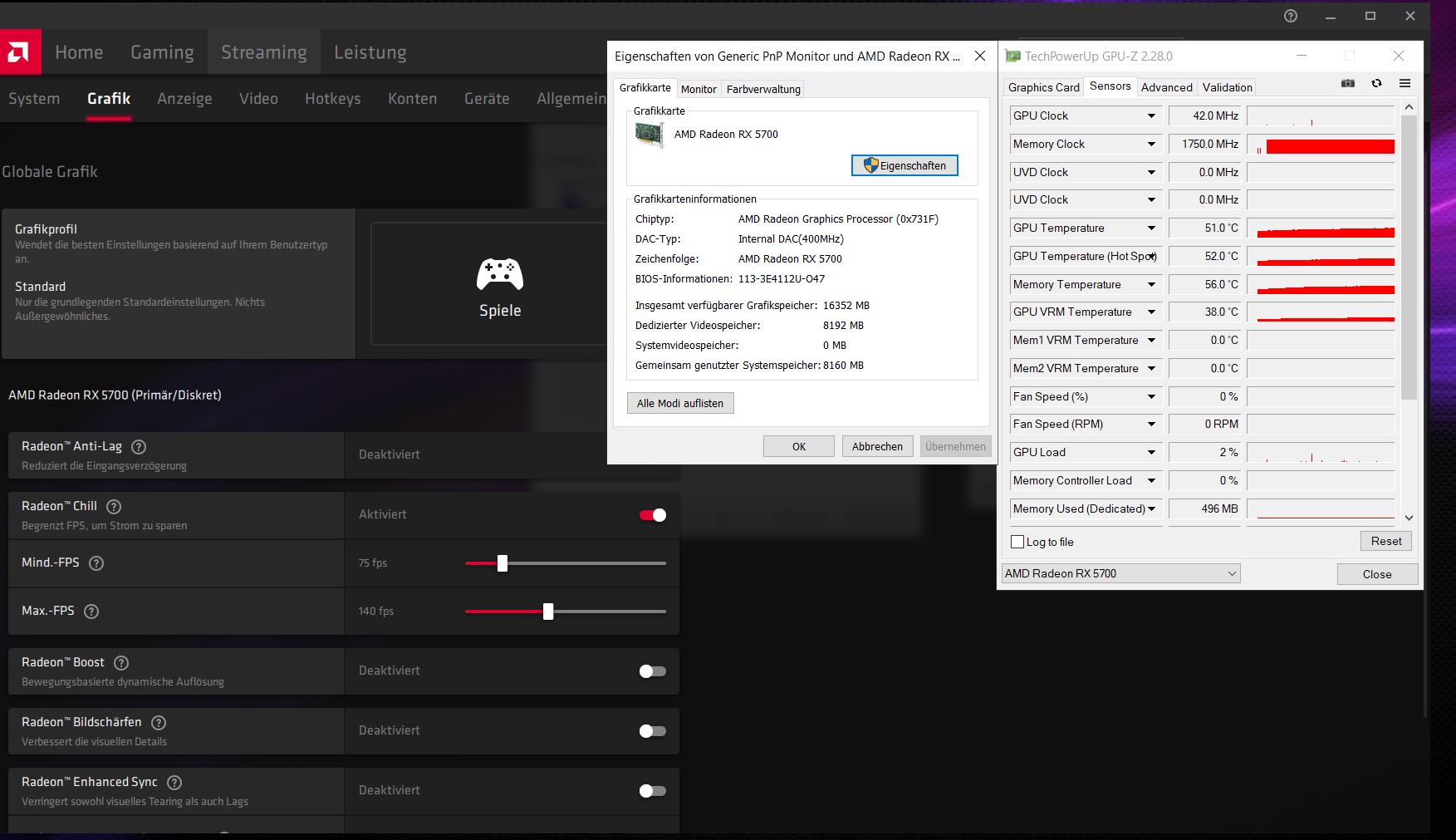Open the Memory Clock sensor dropdown

coord(1151,145)
